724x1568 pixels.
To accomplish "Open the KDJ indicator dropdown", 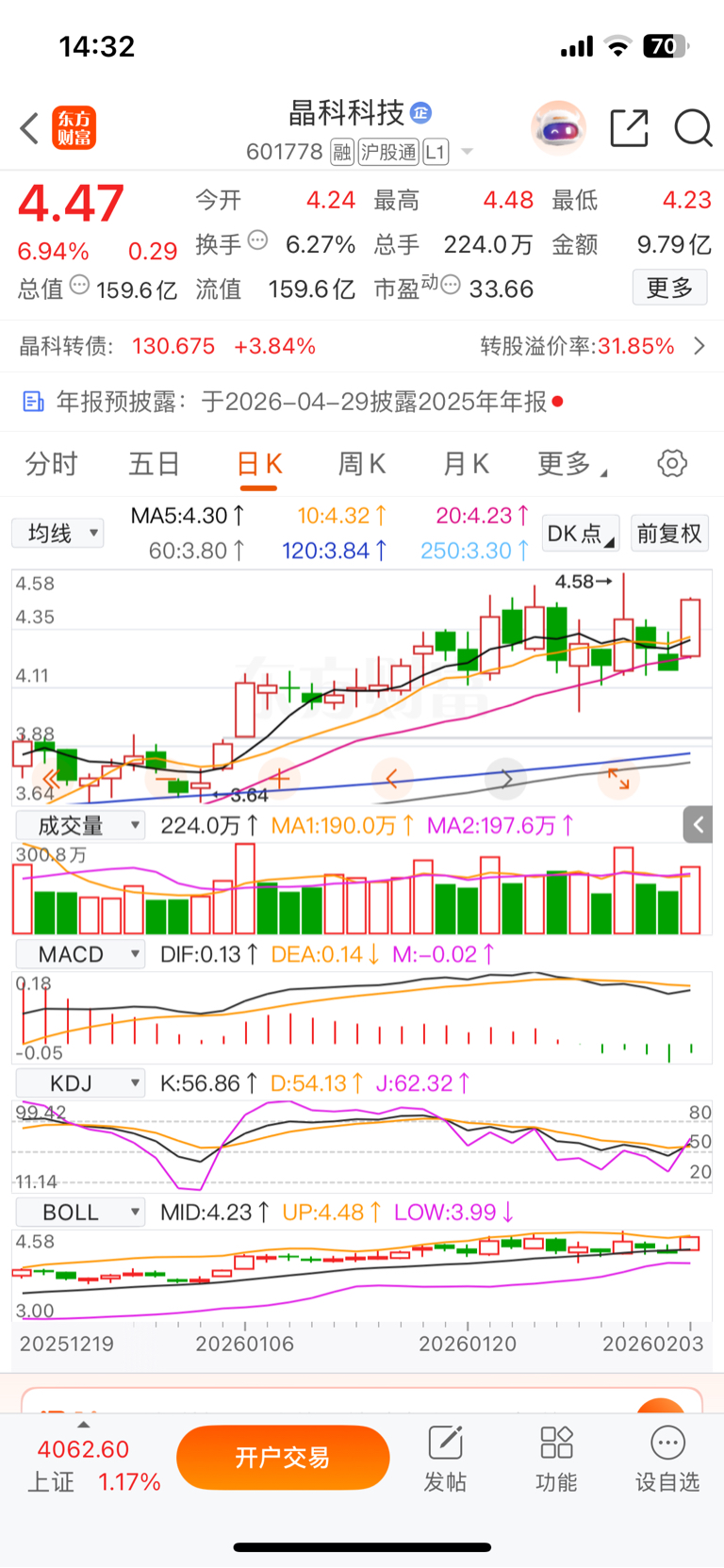I will [80, 1083].
